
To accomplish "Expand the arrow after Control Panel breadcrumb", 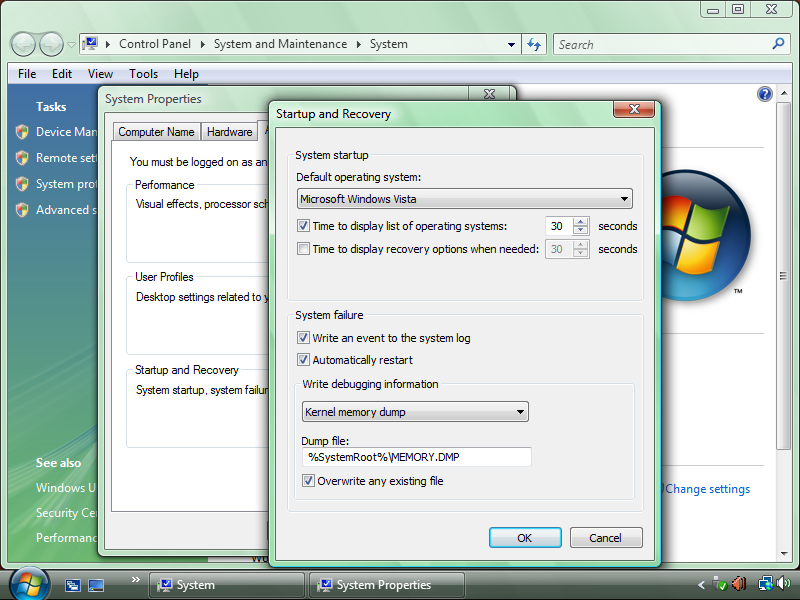I will click(x=203, y=44).
